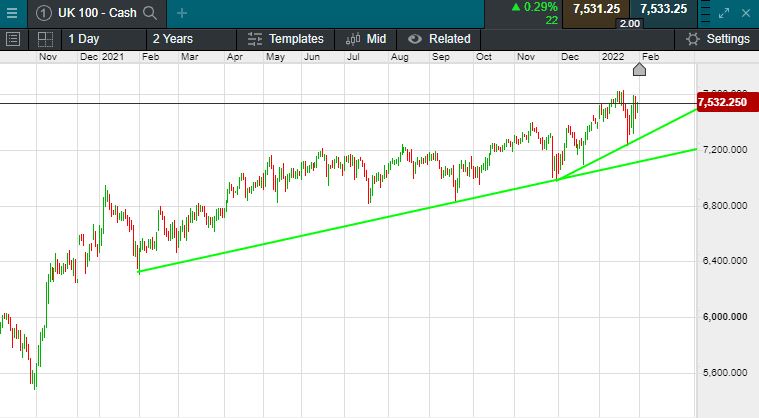Open the hamburger main menu
The image size is (759, 418).
point(12,13)
